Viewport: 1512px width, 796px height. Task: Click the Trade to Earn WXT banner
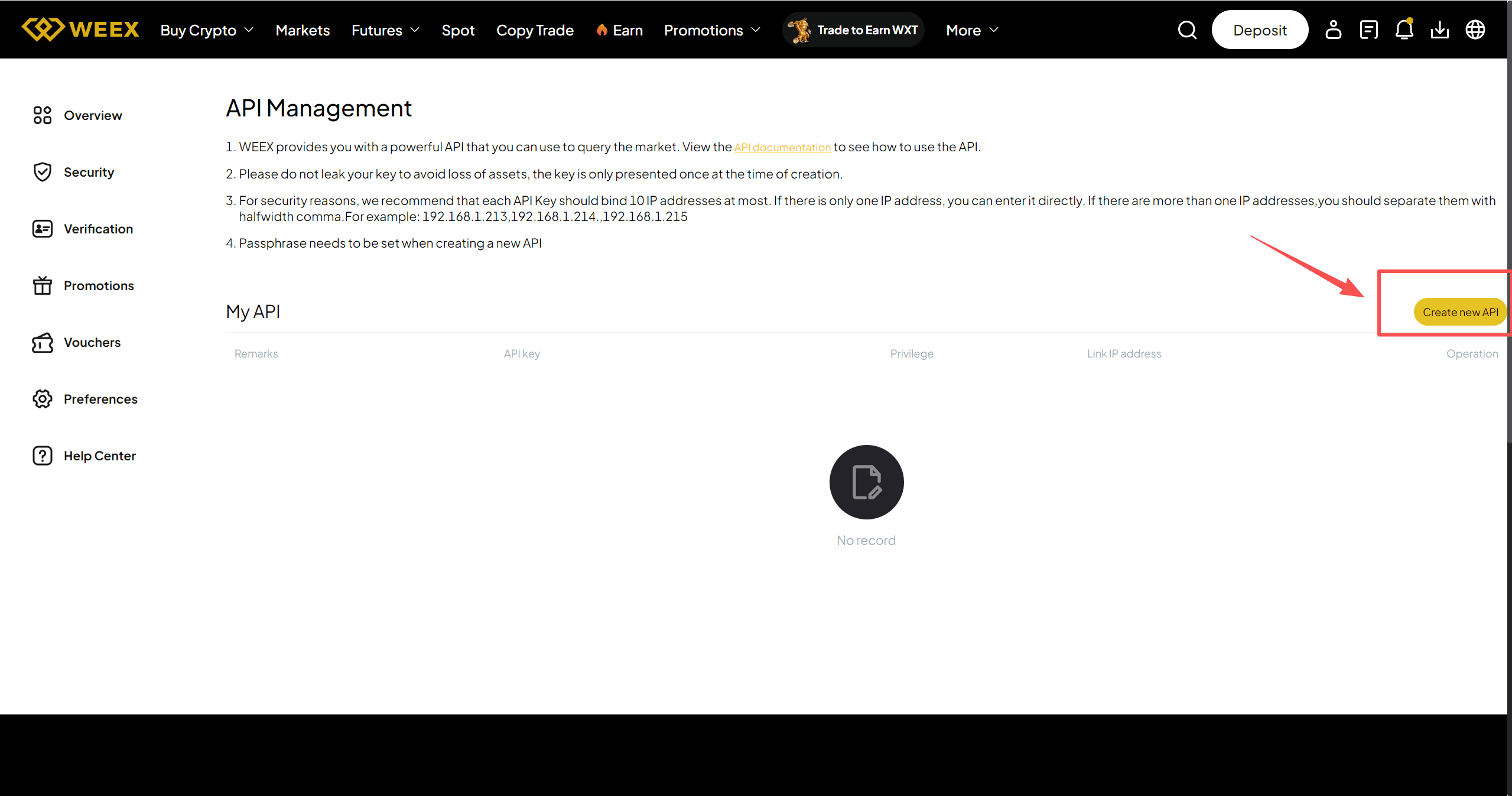click(853, 30)
